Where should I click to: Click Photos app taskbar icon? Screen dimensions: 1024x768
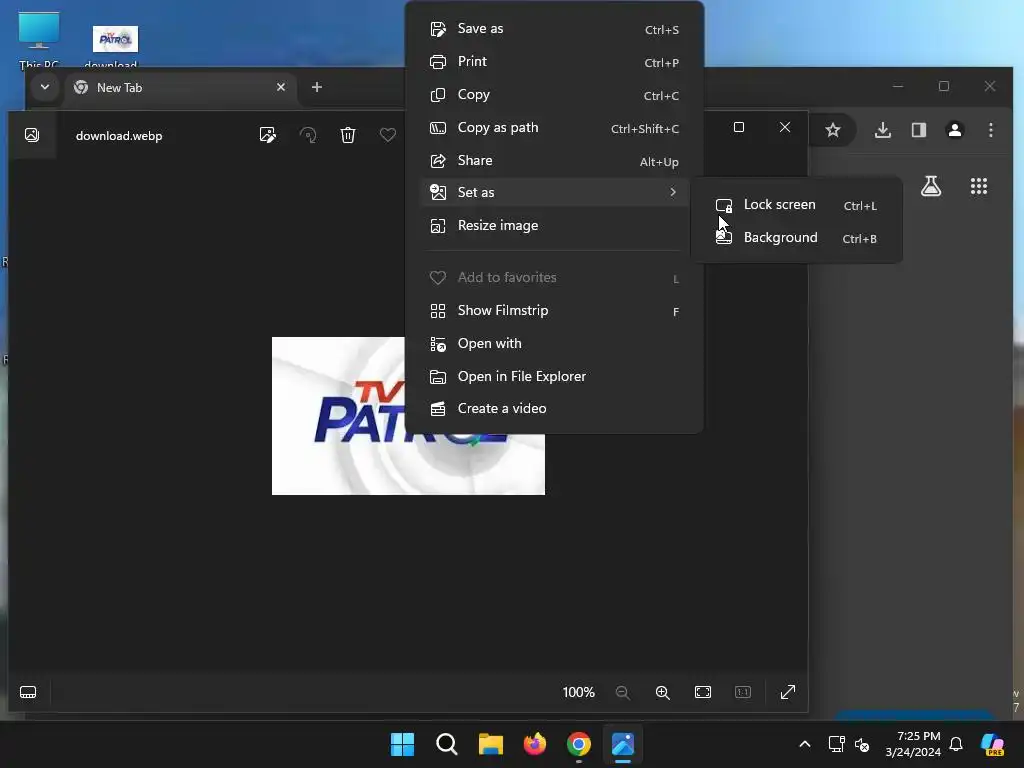(623, 744)
